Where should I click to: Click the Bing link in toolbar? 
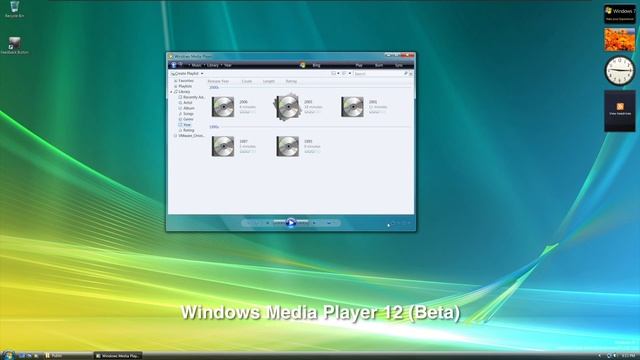coord(316,65)
